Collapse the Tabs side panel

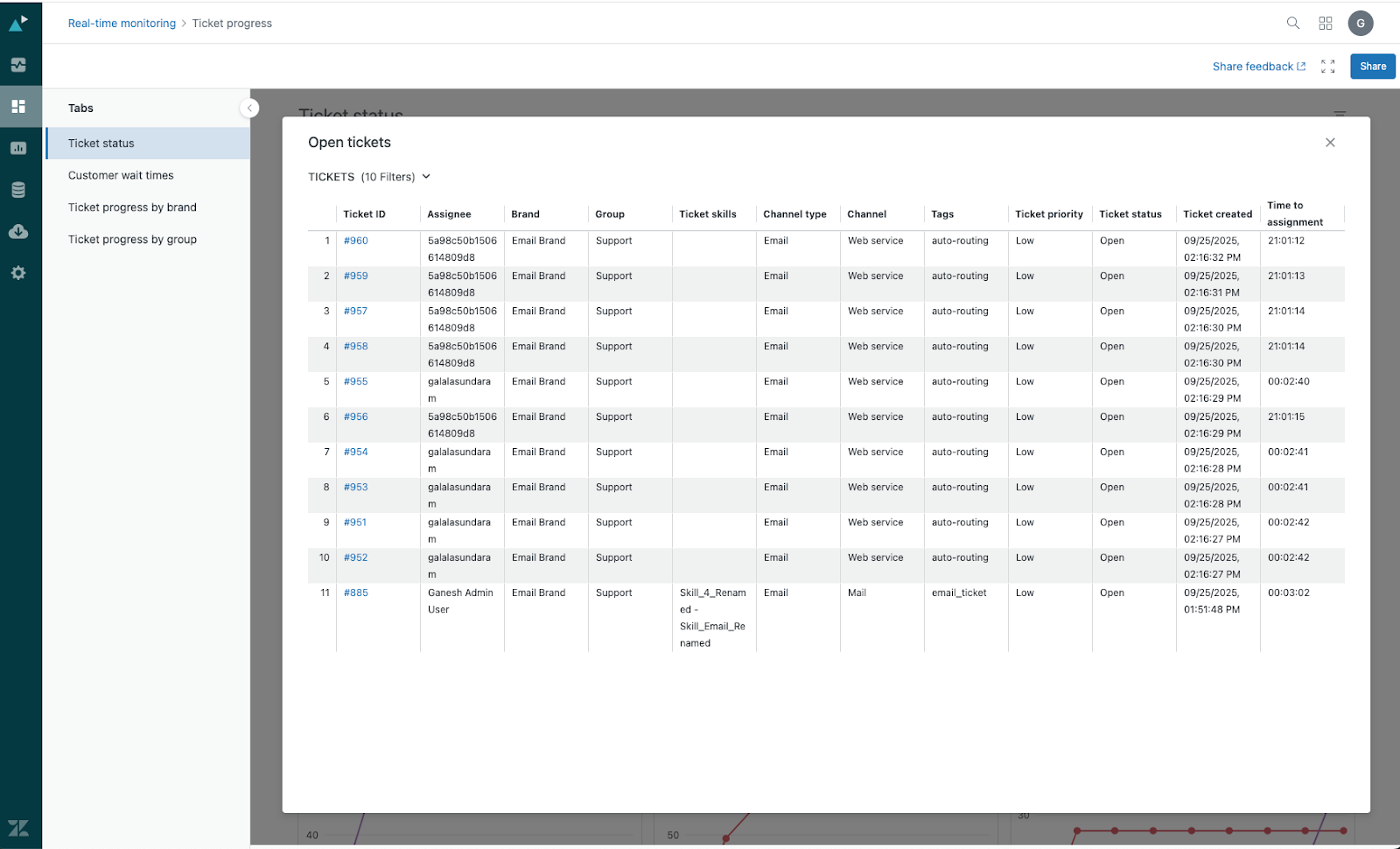point(249,108)
